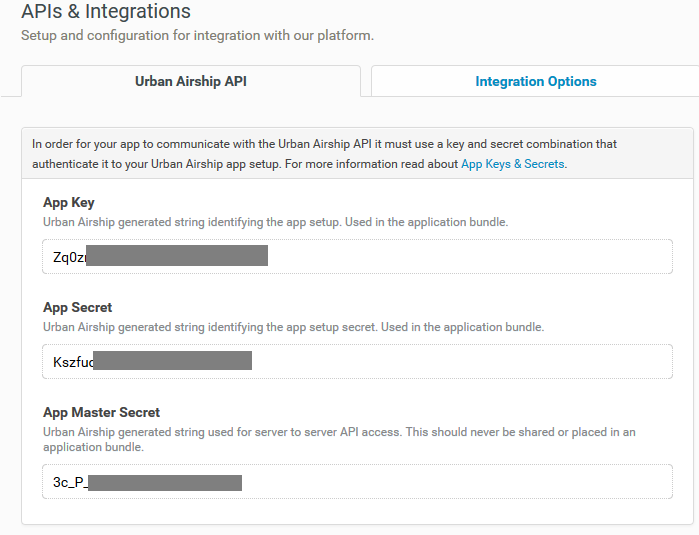Click the App Key label heading

click(x=69, y=202)
